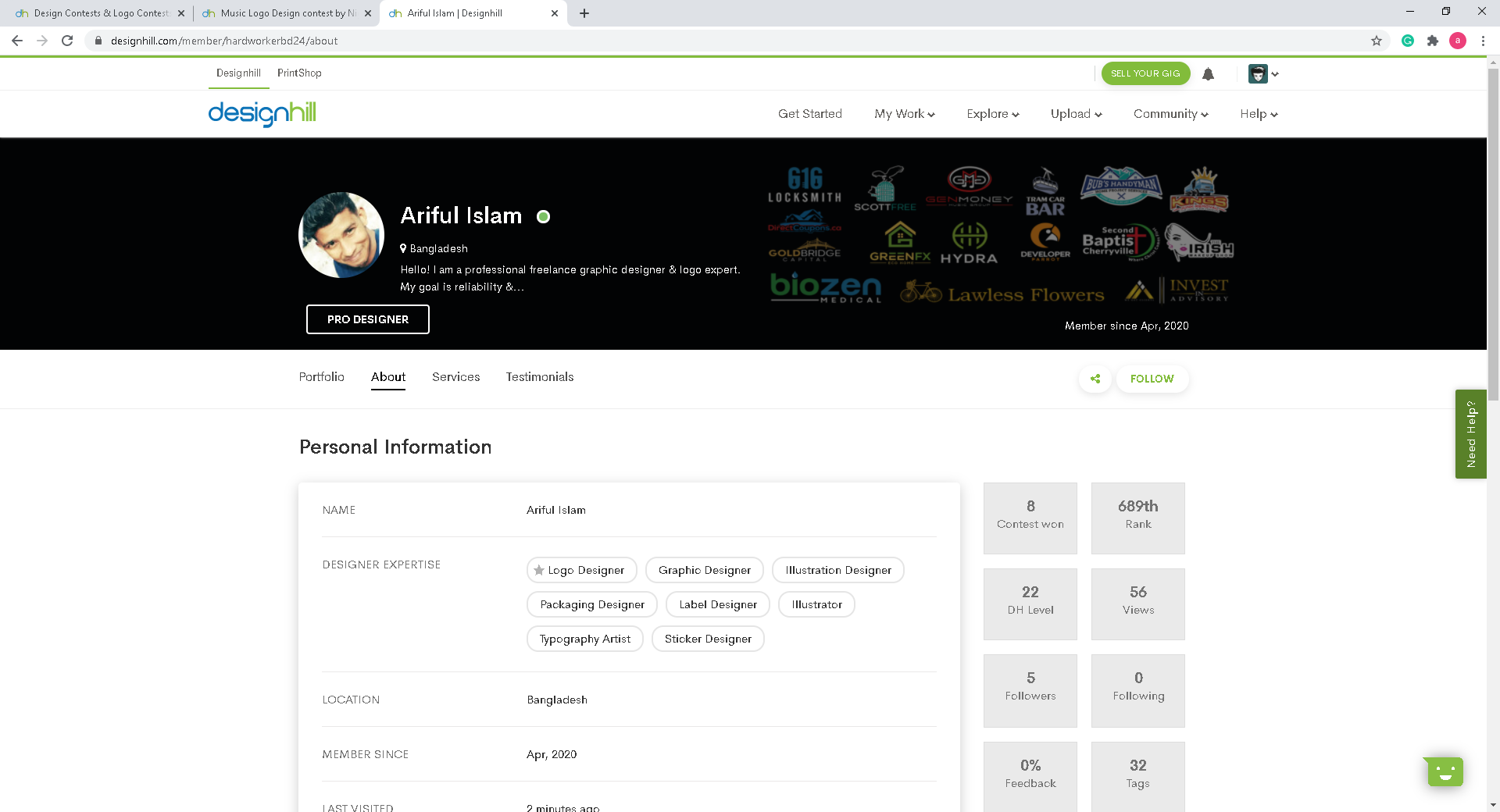Open the Testimonials tab
Image resolution: width=1500 pixels, height=812 pixels.
[539, 377]
